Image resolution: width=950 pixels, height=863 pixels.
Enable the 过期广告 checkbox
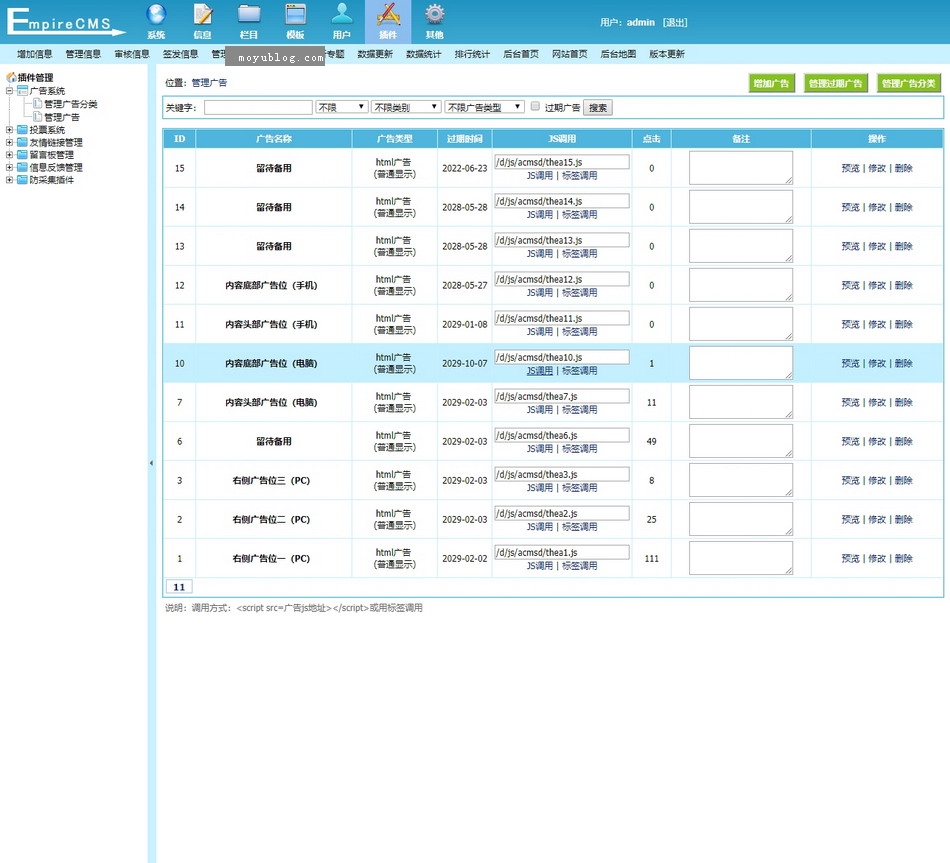[x=535, y=107]
